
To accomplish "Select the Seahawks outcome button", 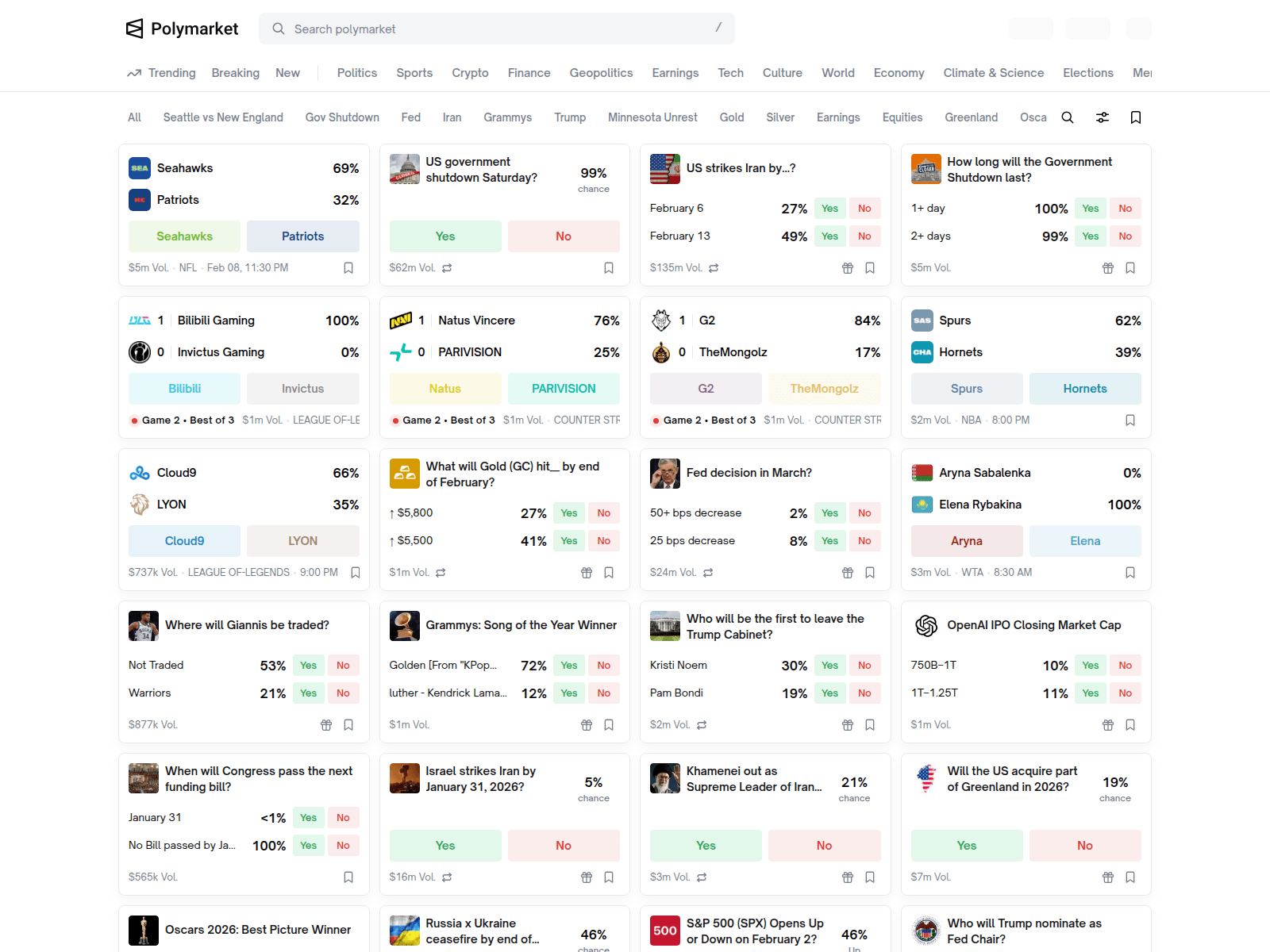I will [x=184, y=236].
